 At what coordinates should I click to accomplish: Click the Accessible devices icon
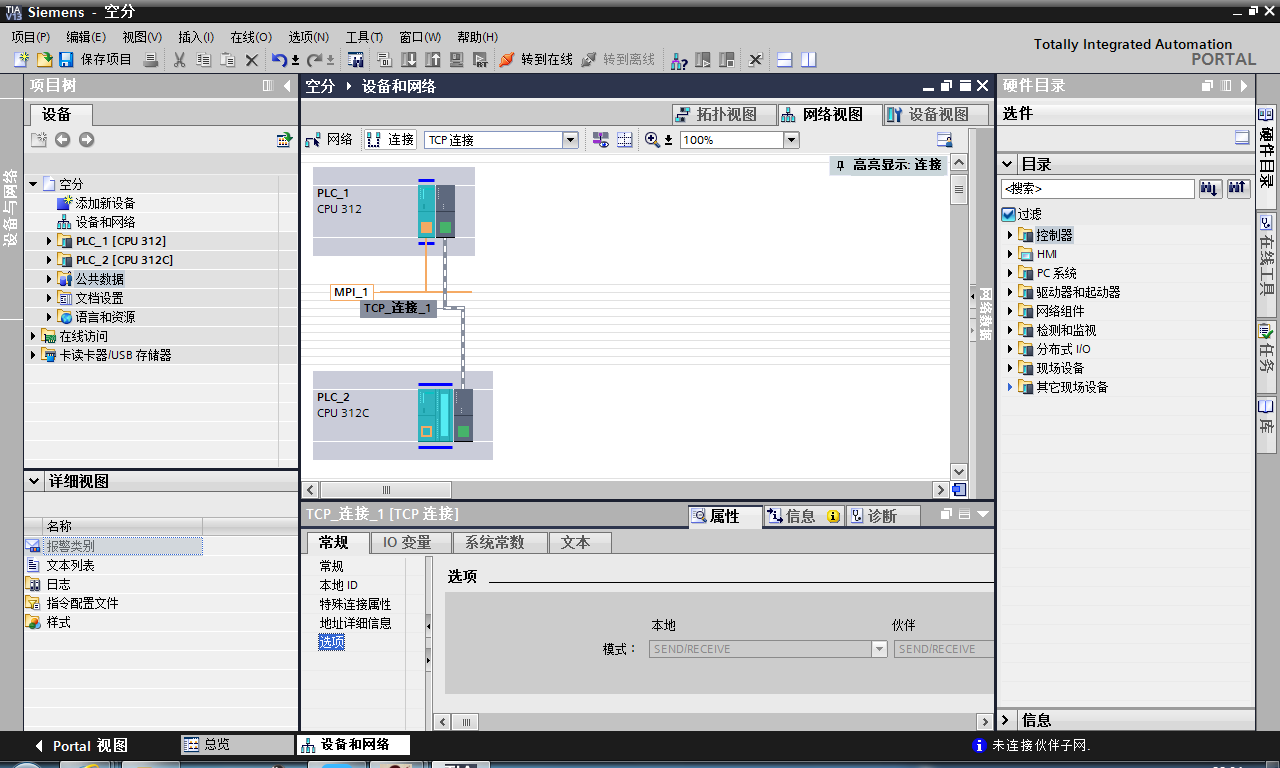click(x=679, y=60)
